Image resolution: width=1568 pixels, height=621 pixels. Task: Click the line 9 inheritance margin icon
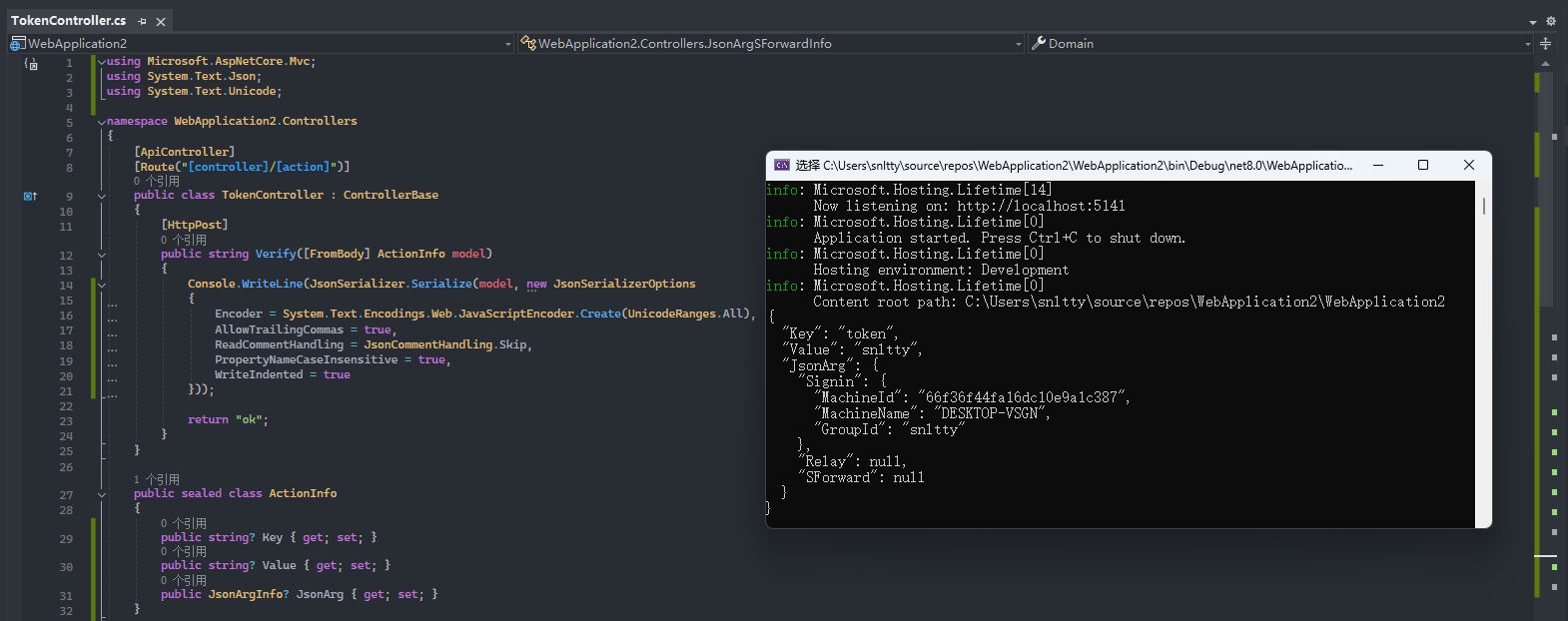pos(30,196)
